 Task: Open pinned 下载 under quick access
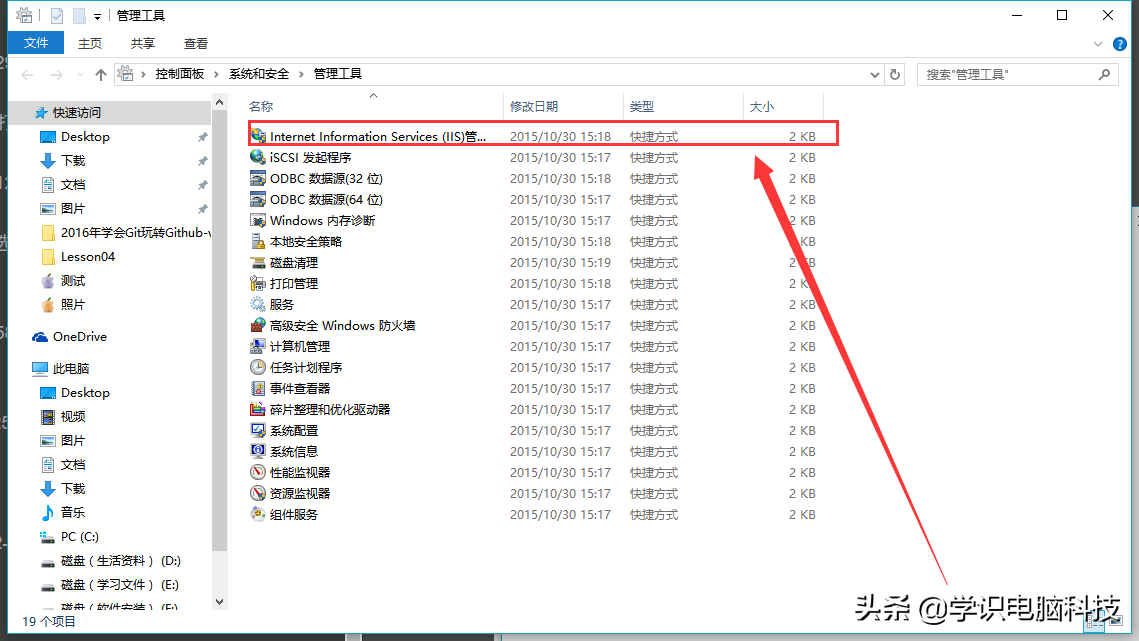(x=73, y=161)
